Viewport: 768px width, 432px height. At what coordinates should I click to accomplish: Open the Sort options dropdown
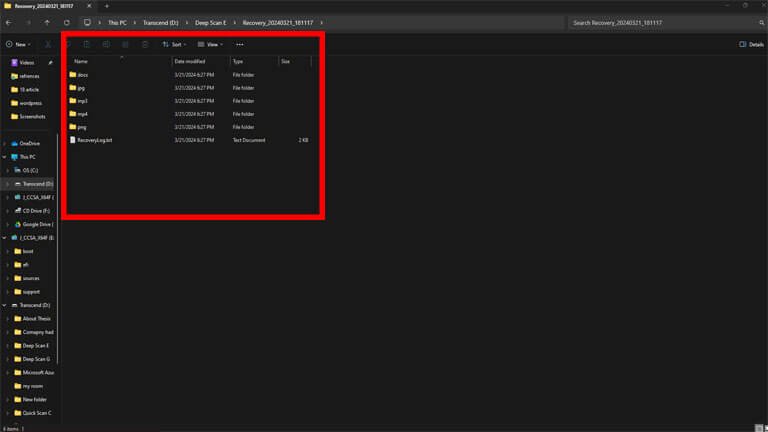coord(174,45)
